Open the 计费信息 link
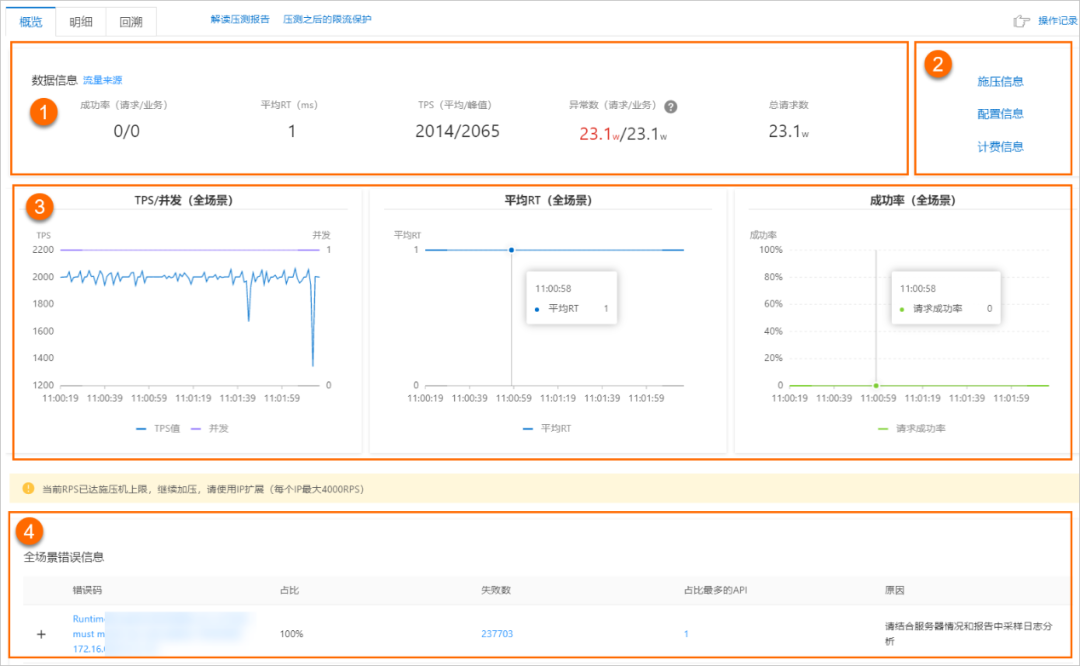The height and width of the screenshot is (666, 1080). click(x=1000, y=147)
